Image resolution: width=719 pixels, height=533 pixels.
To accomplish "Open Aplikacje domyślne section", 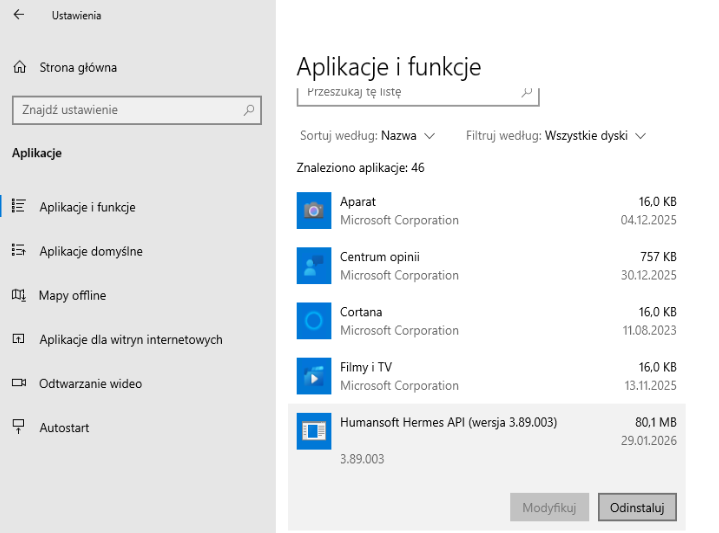I will click(x=90, y=251).
